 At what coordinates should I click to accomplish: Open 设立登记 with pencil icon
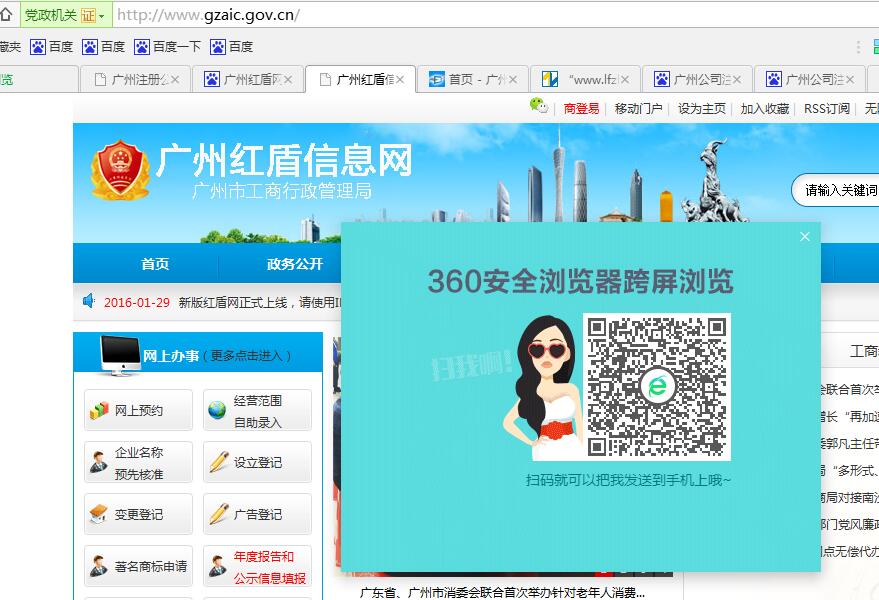click(x=257, y=462)
